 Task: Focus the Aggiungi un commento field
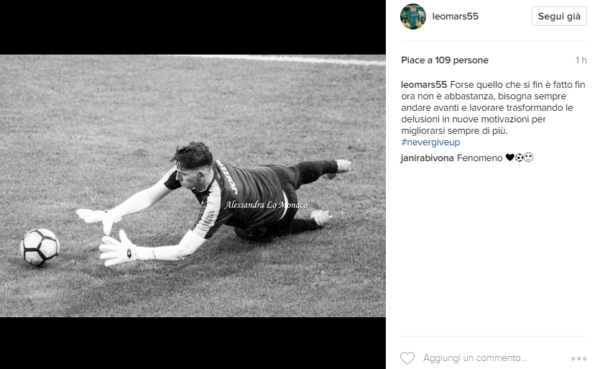(475, 358)
